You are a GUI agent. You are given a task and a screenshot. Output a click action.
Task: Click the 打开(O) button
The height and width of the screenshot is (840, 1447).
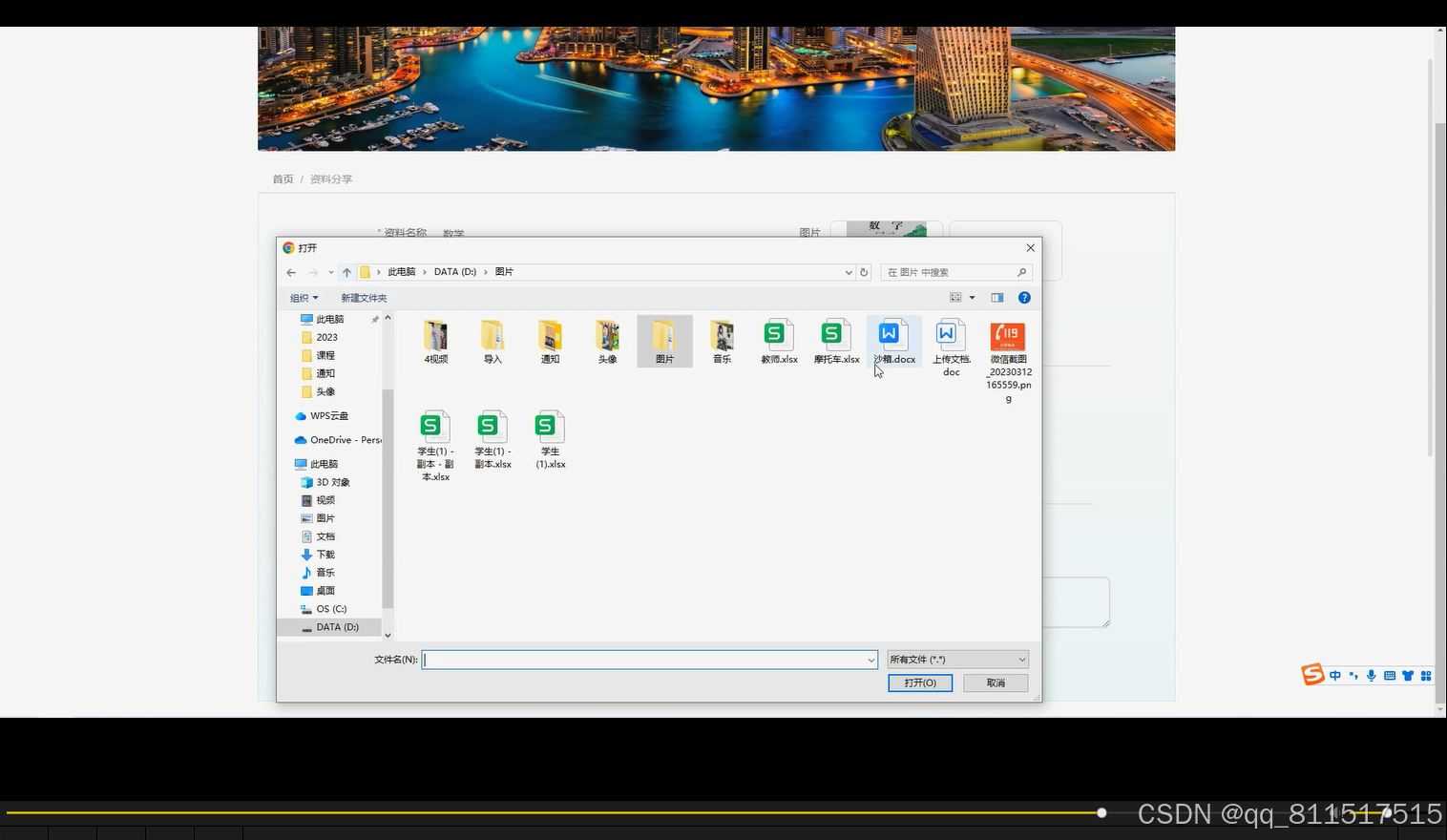point(920,682)
